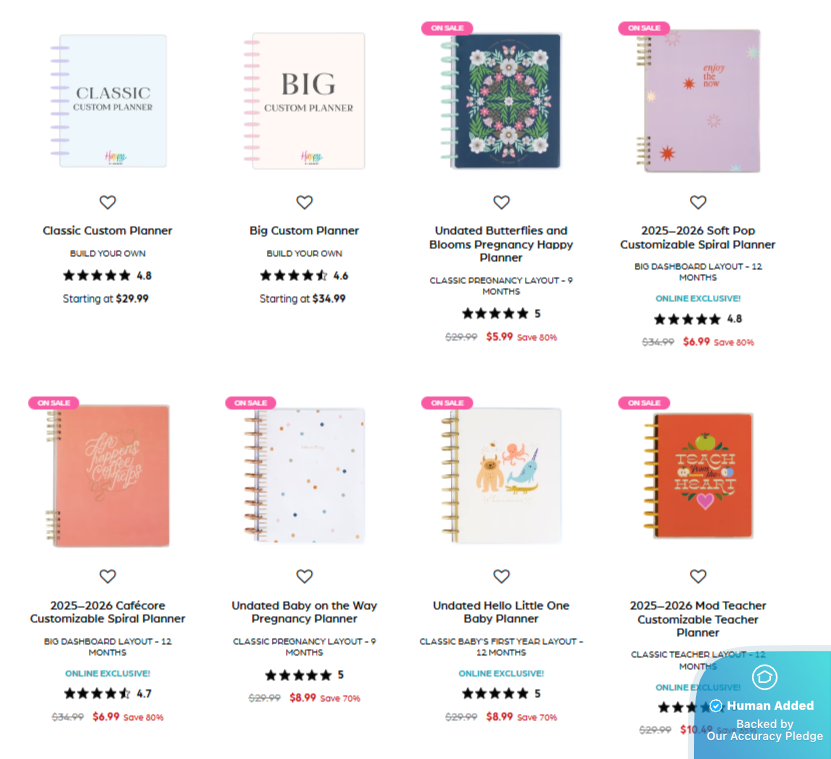Click the Human Added accuracy pledge badge

tap(763, 704)
